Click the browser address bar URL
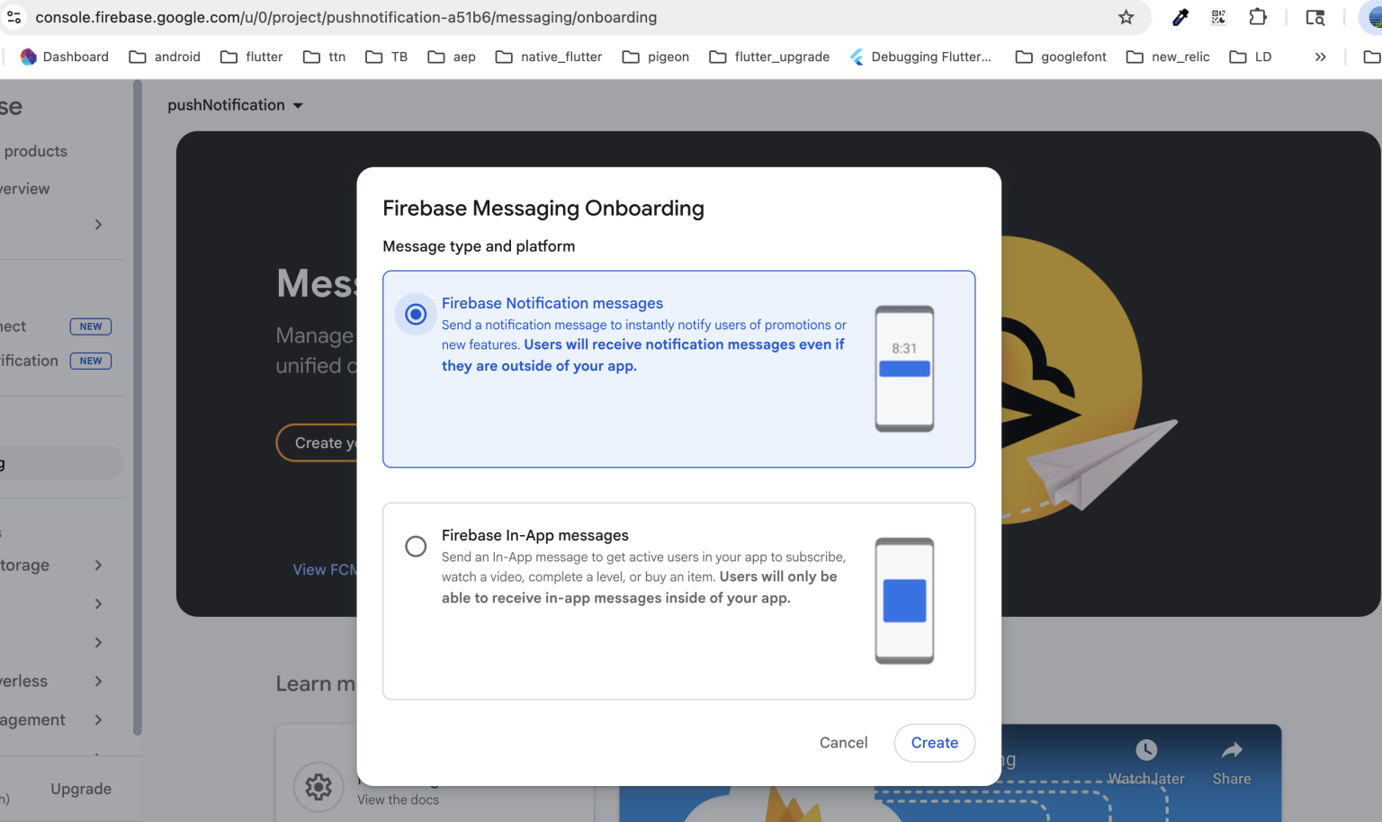 point(346,17)
